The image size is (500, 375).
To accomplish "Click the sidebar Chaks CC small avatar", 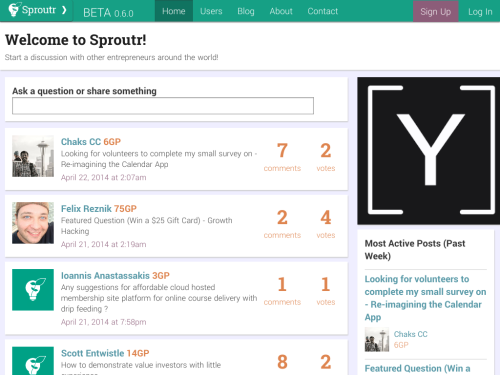I will (377, 339).
